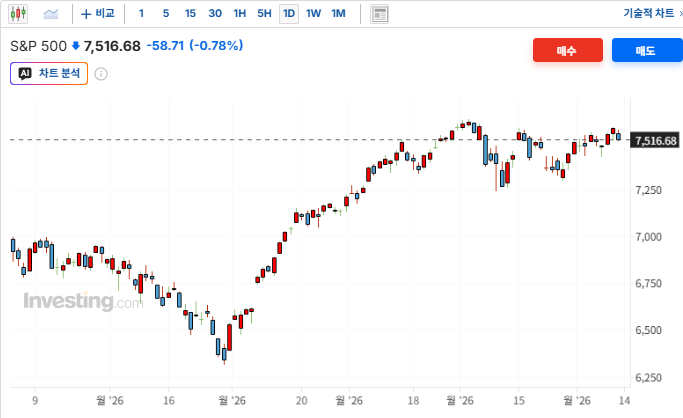
Task: Click the 14 date axis label
Action: 624,401
